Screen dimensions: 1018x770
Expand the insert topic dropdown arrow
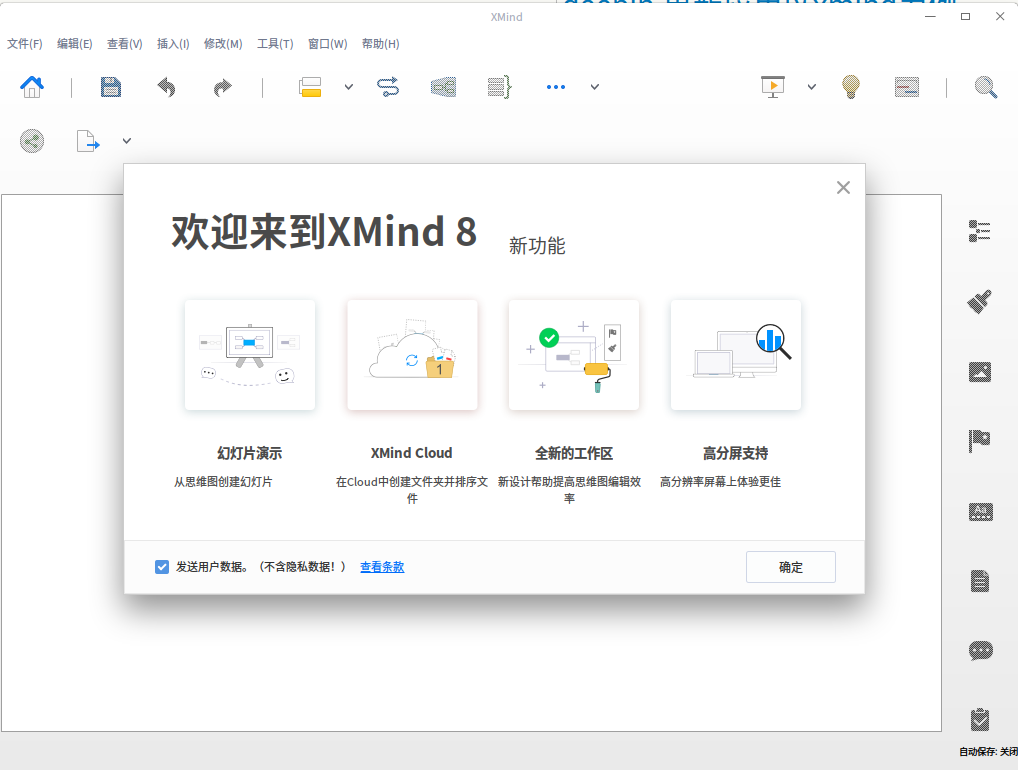tap(349, 87)
